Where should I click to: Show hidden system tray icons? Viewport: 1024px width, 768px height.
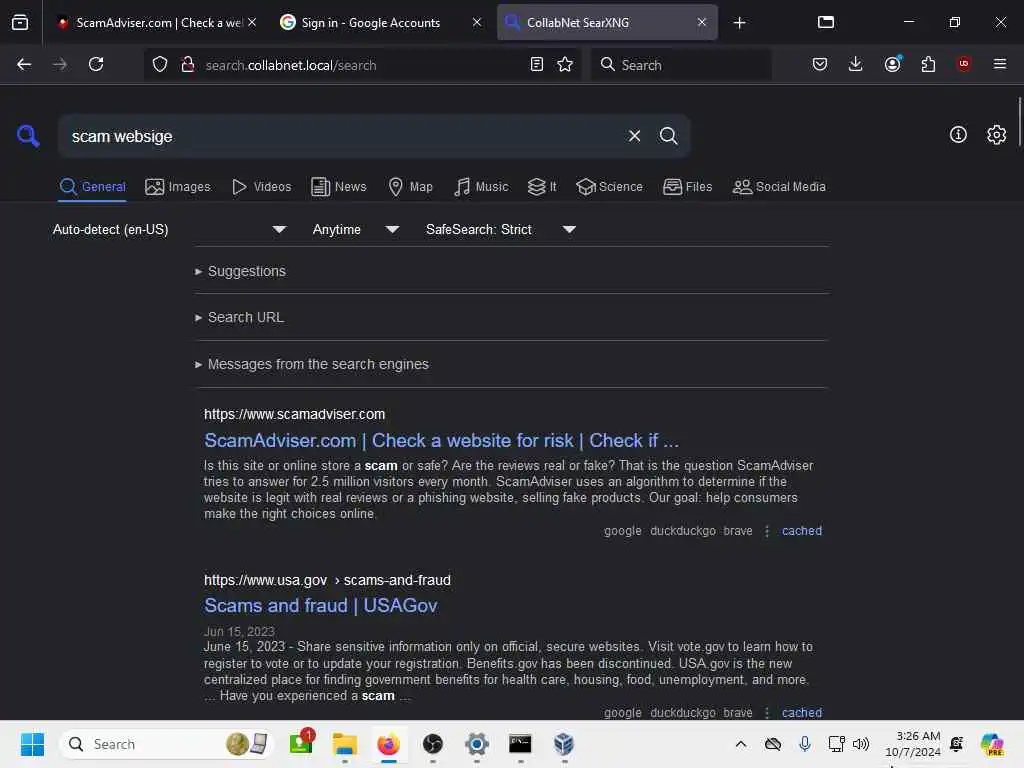click(741, 744)
